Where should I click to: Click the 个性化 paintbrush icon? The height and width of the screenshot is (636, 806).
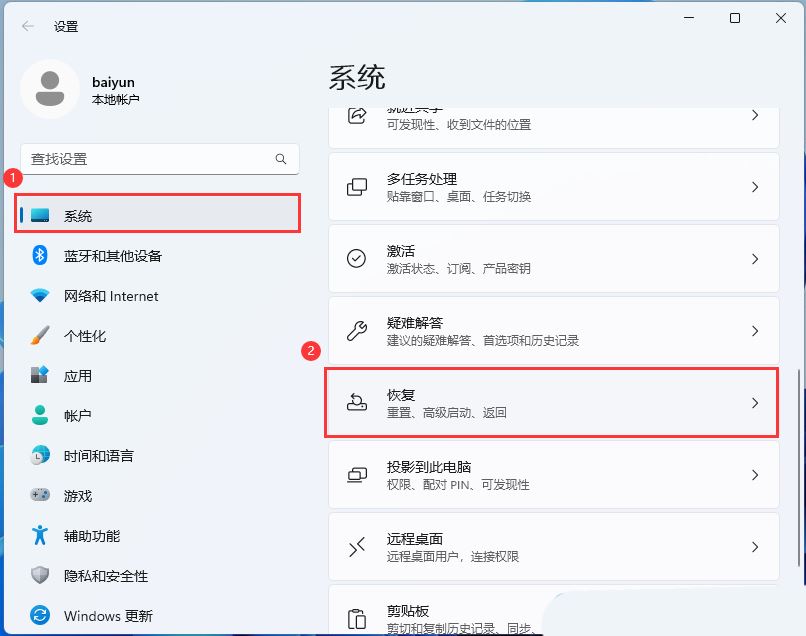click(40, 335)
